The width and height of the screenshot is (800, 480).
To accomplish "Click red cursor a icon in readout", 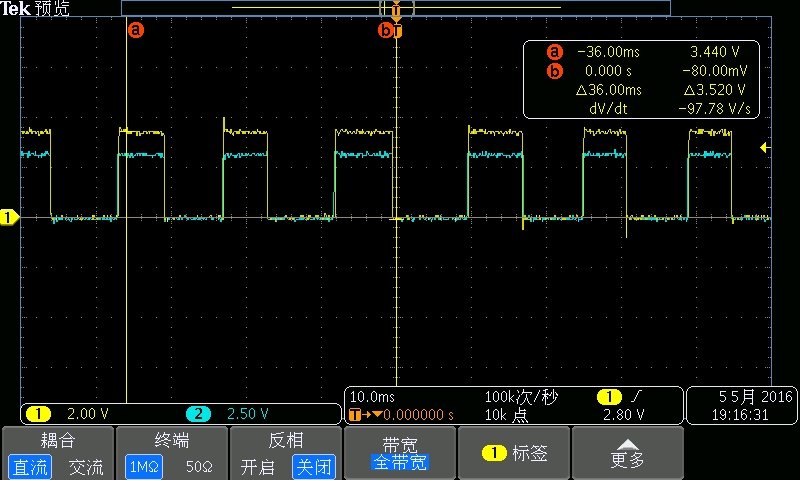I will point(555,52).
